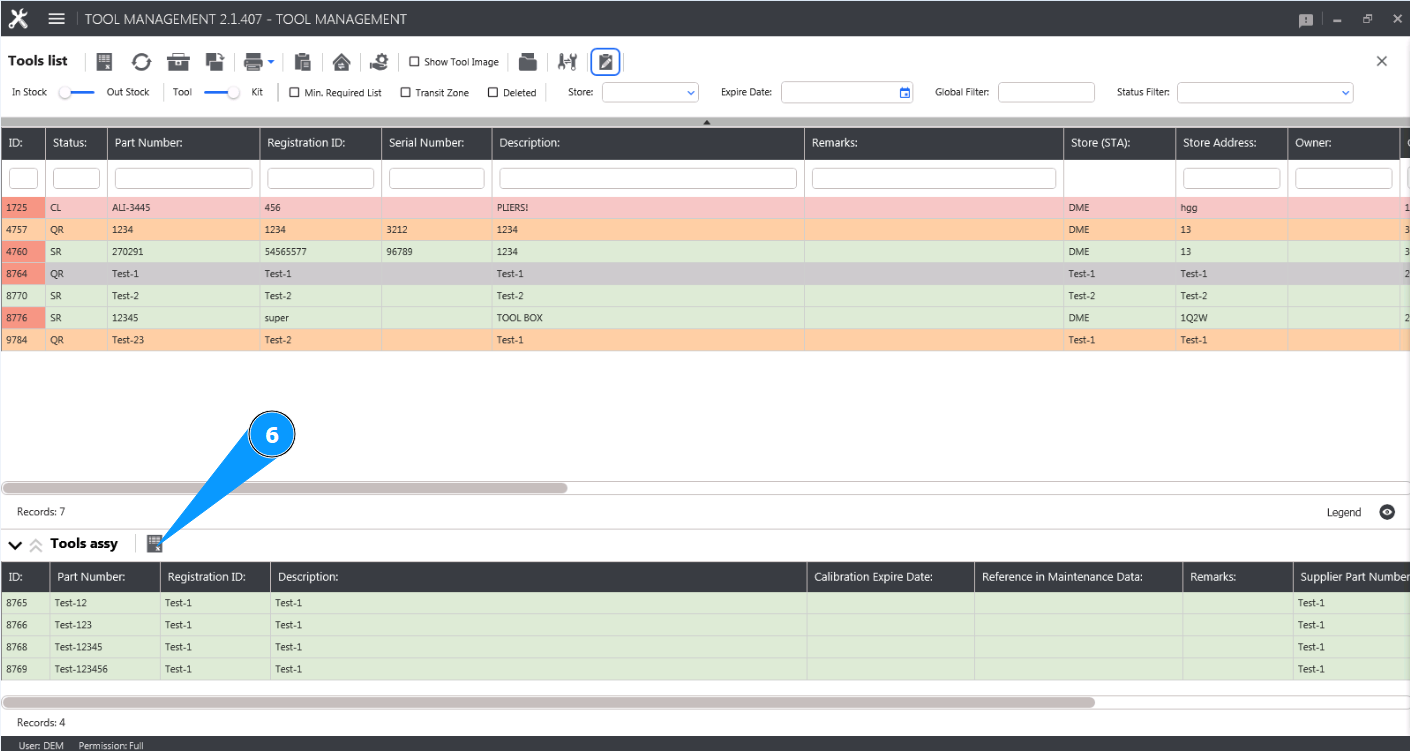Select the row with part number Test-23
This screenshot has height=752, width=1410.
tap(705, 340)
